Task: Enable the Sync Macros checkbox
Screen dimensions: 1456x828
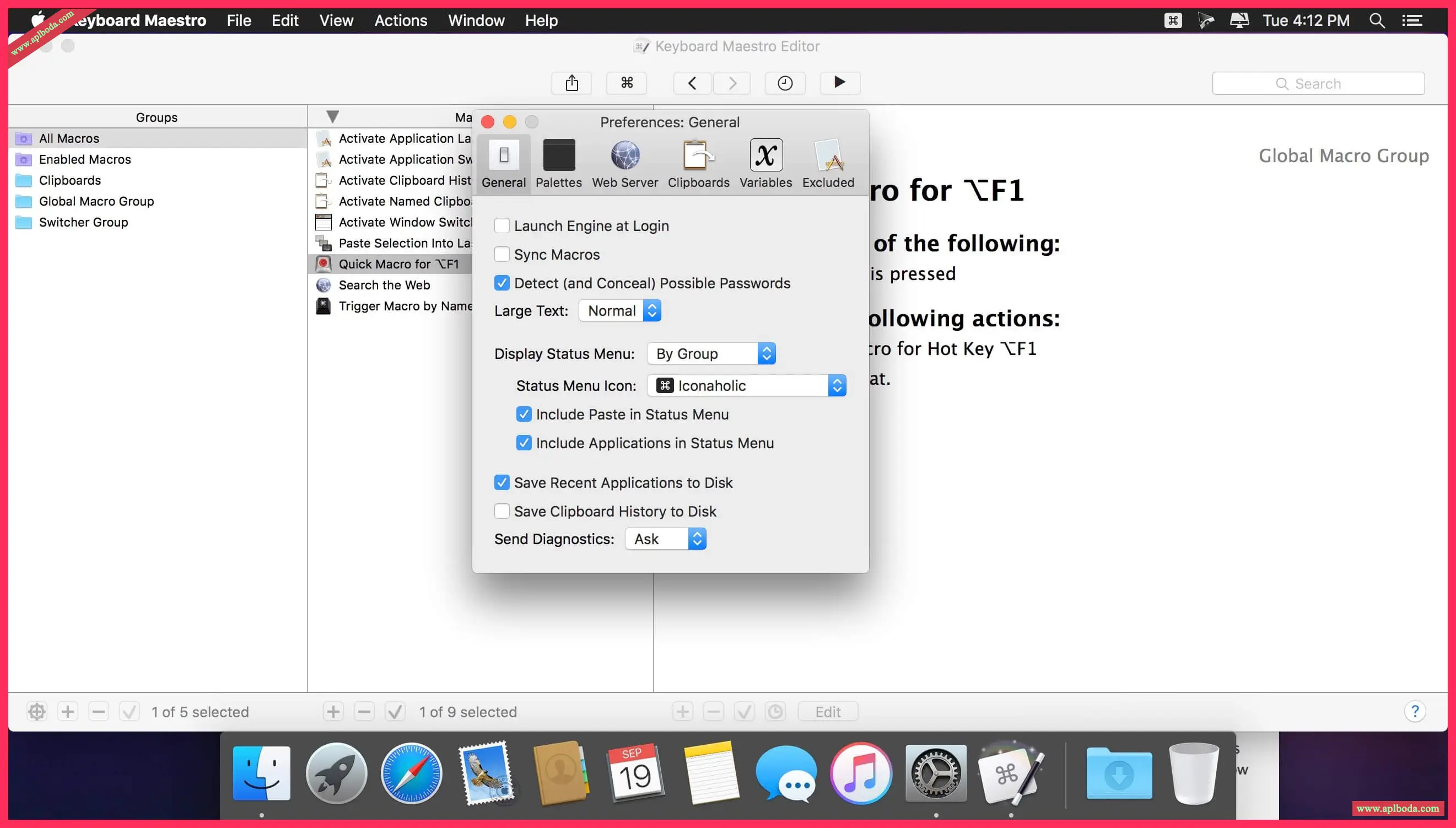Action: (501, 254)
